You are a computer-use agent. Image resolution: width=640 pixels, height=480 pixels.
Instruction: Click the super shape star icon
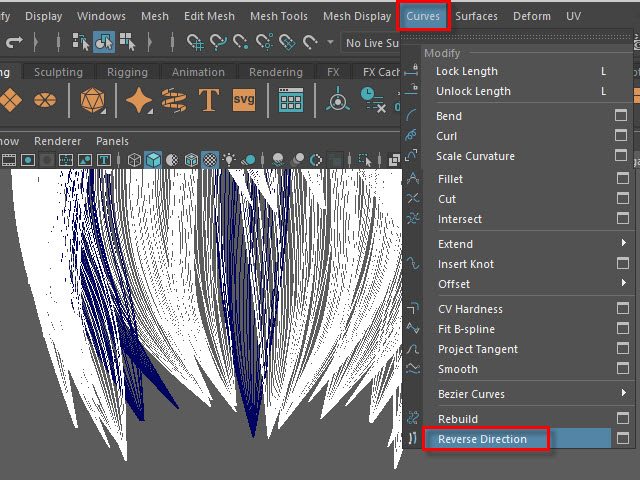[x=139, y=100]
